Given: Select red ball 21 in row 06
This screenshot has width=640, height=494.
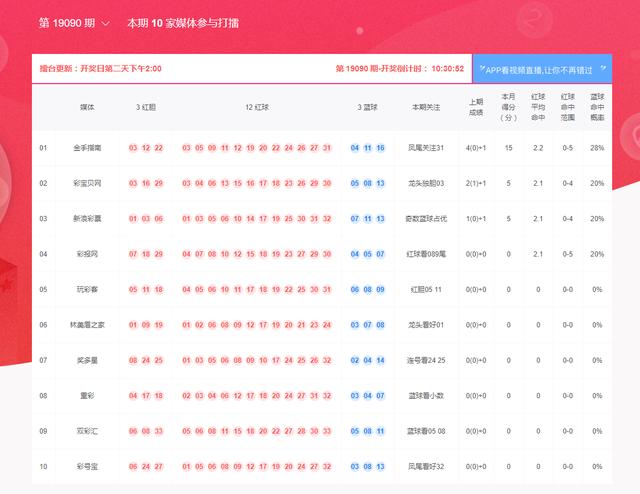Looking at the screenshot, I should 301,325.
